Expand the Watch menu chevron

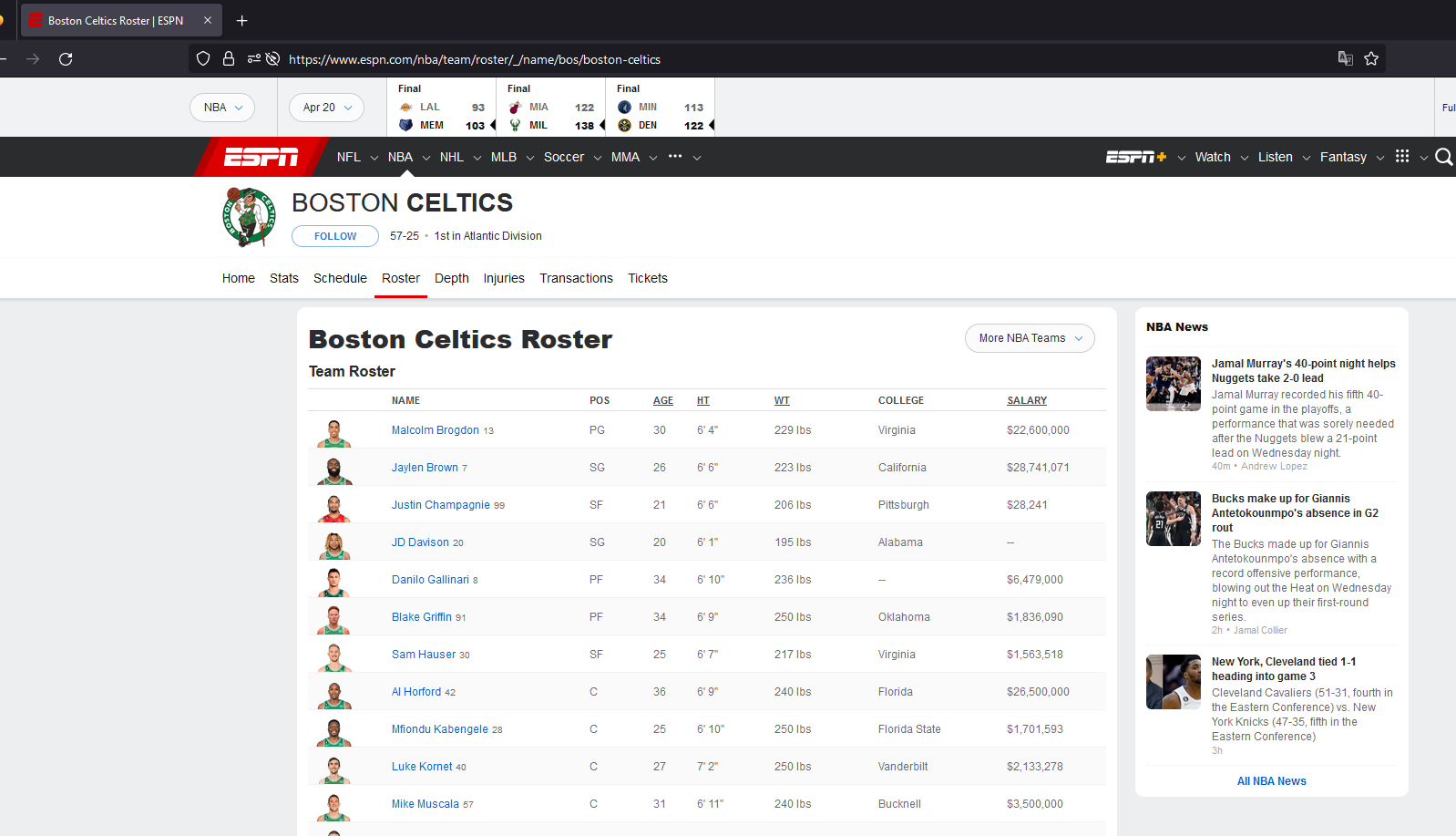point(1245,158)
